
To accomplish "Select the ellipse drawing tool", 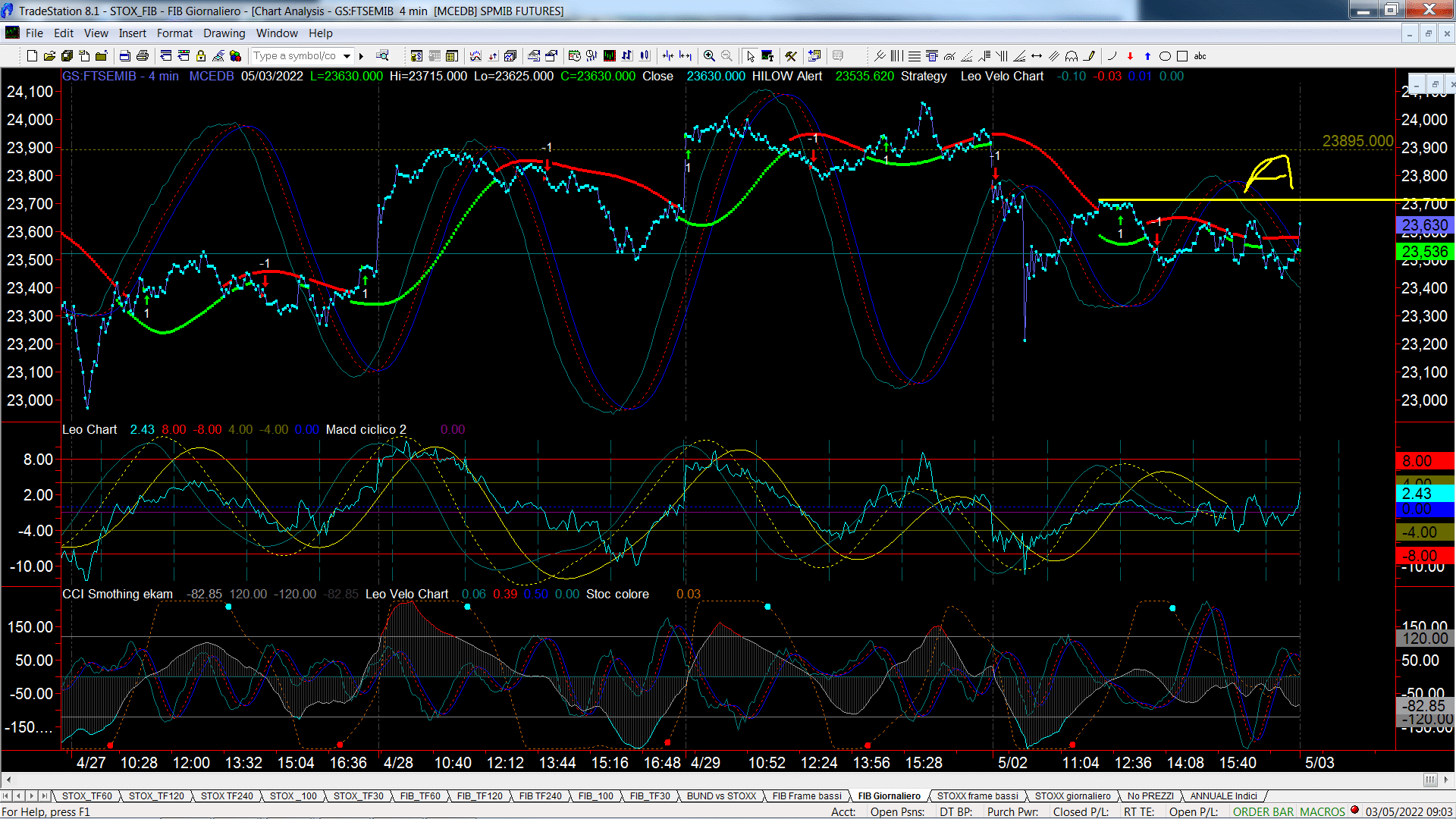I will [x=1165, y=56].
